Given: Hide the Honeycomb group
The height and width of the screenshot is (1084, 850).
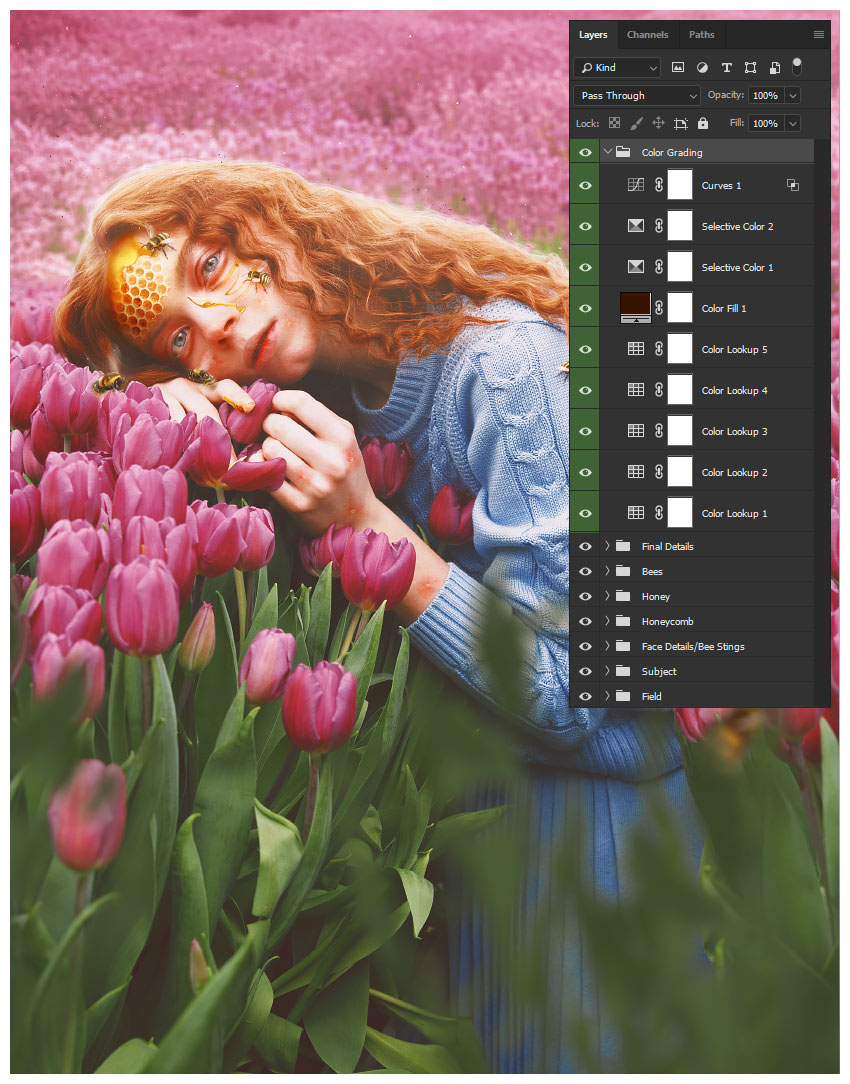Looking at the screenshot, I should point(585,622).
